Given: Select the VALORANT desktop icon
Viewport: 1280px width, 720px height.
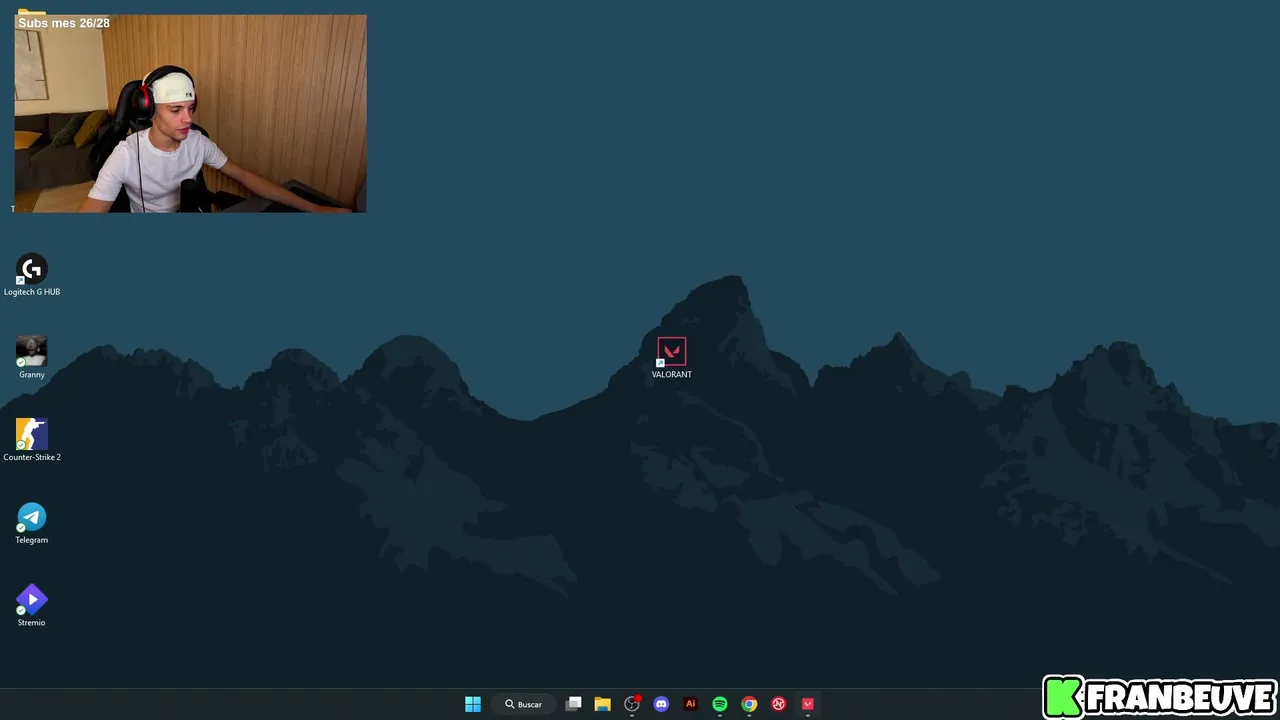Looking at the screenshot, I should 671,358.
